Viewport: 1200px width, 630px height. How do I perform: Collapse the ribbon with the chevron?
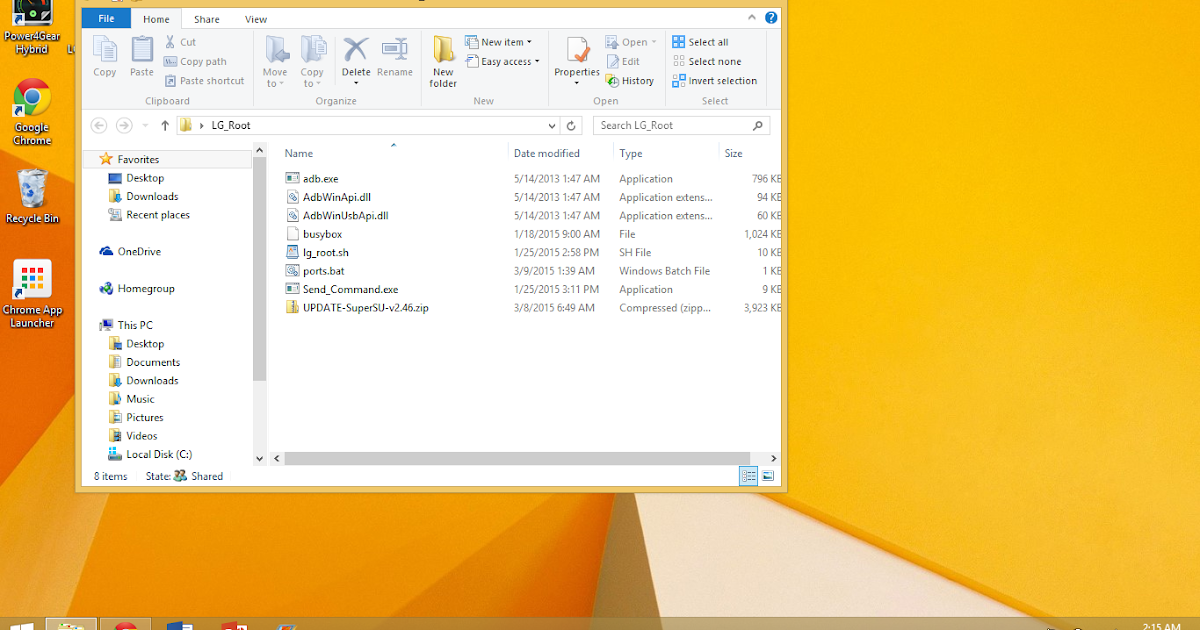753,18
